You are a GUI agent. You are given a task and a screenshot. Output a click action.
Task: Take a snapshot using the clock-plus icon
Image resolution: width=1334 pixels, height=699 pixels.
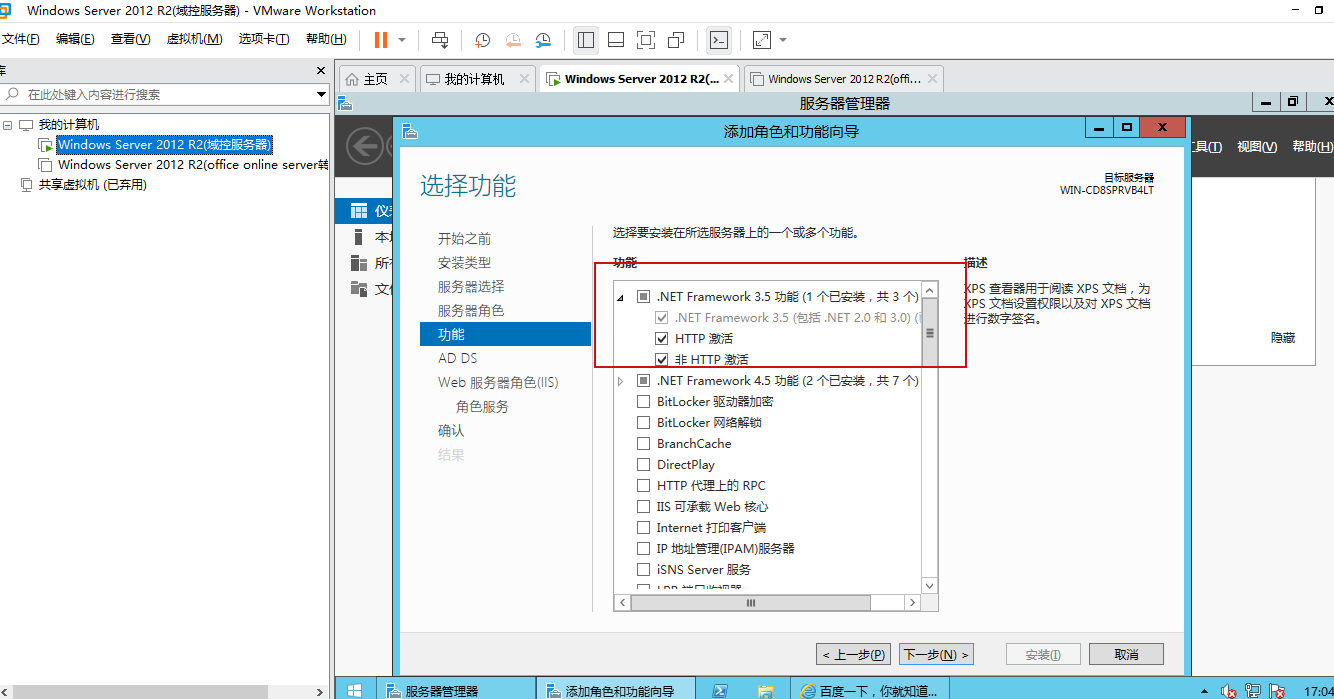click(x=482, y=40)
